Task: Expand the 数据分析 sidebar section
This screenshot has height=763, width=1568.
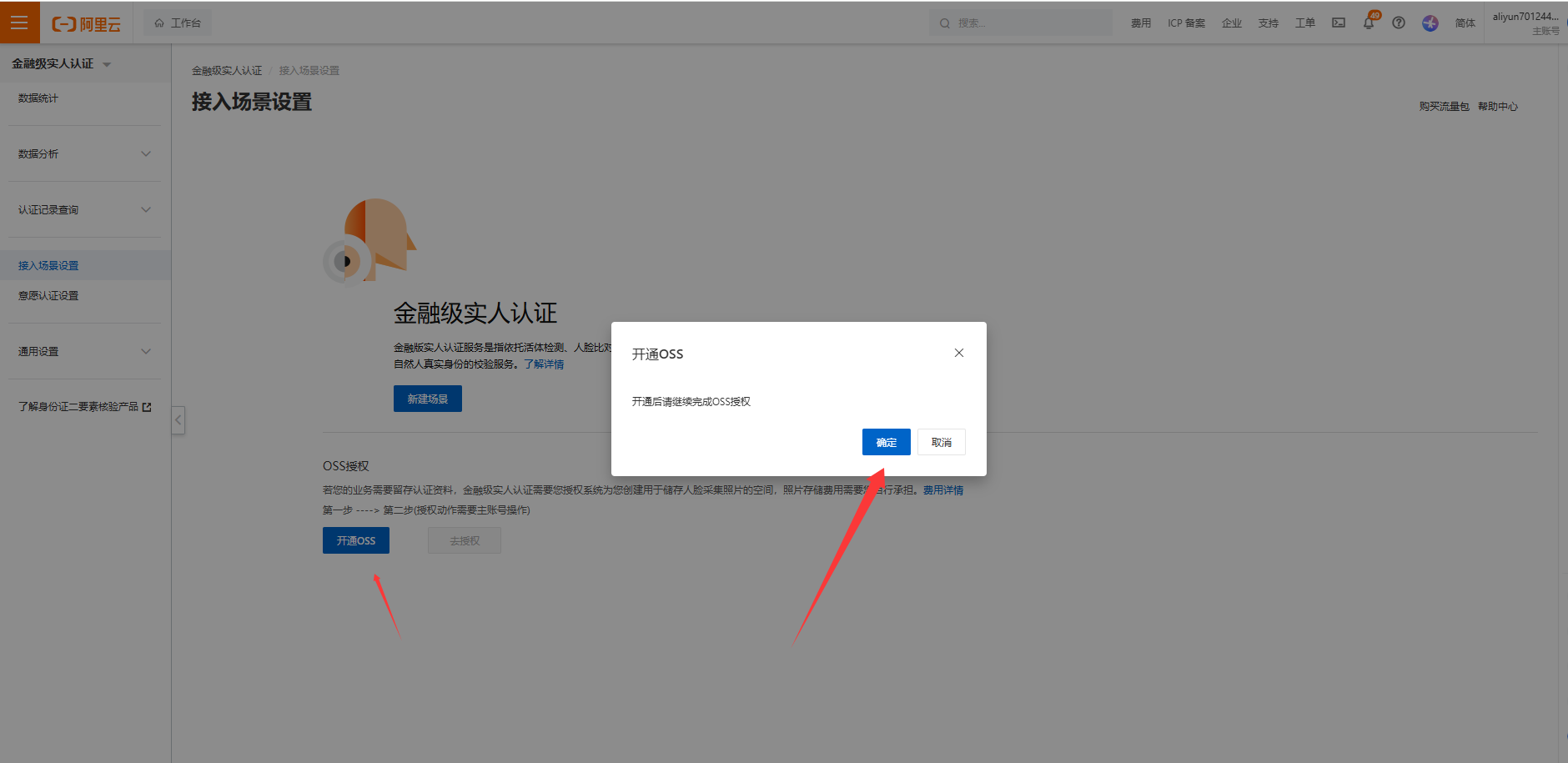Action: (83, 153)
